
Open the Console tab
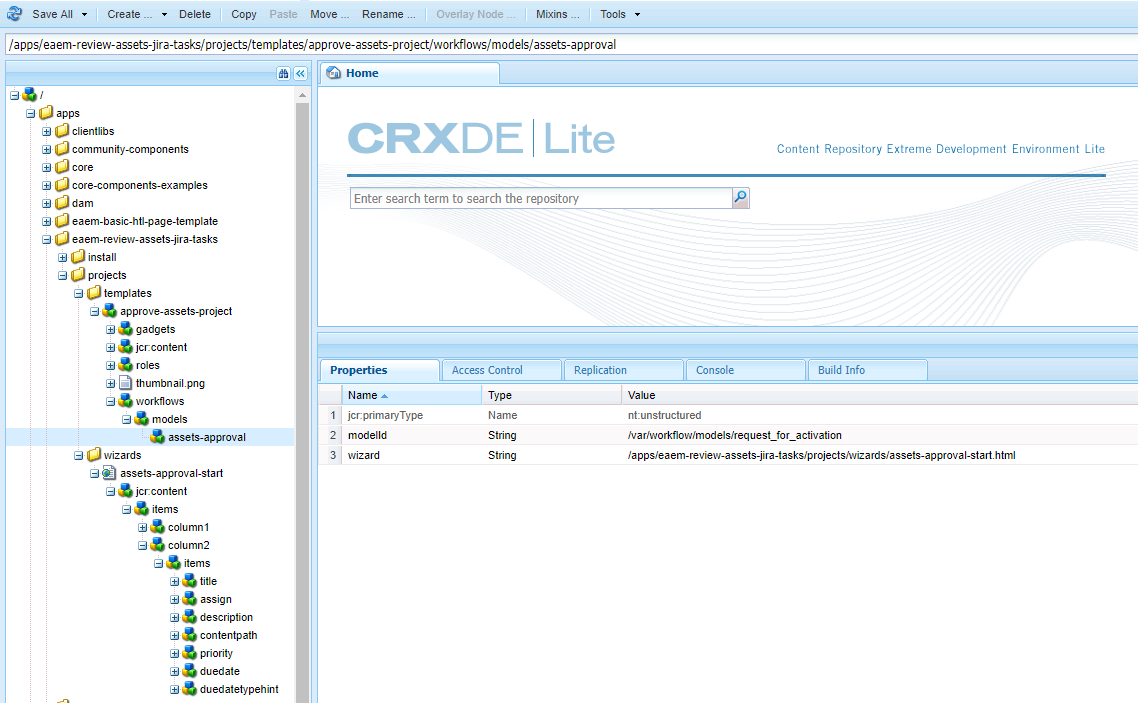[x=745, y=370]
